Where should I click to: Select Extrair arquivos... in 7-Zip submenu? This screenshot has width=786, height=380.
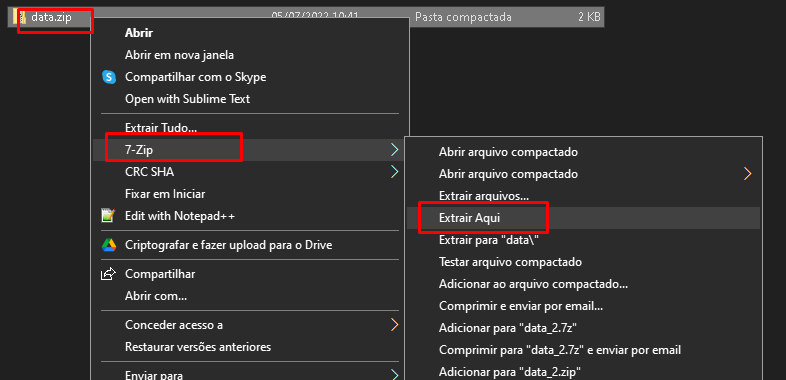click(x=484, y=196)
